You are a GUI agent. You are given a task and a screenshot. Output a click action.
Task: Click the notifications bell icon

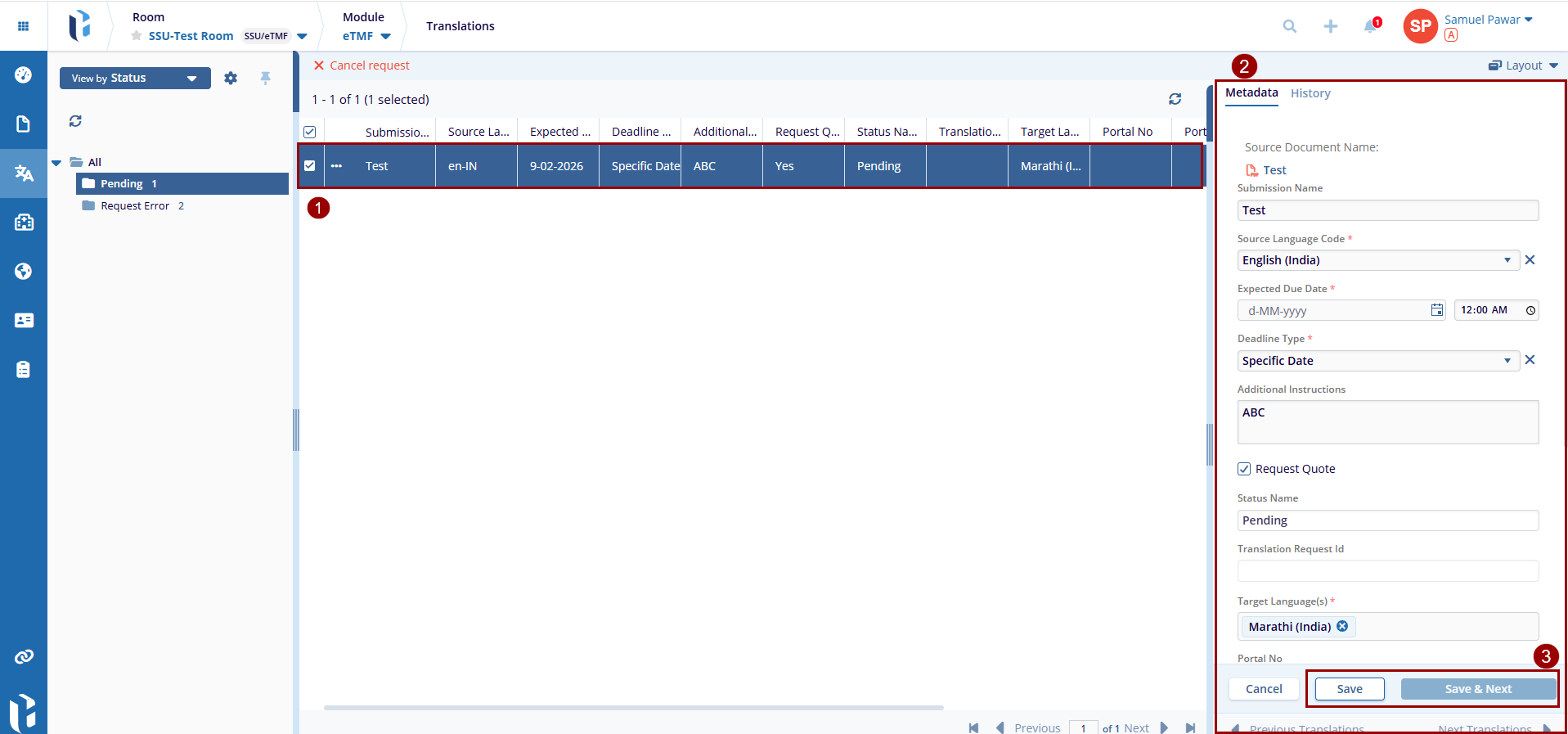(1370, 26)
